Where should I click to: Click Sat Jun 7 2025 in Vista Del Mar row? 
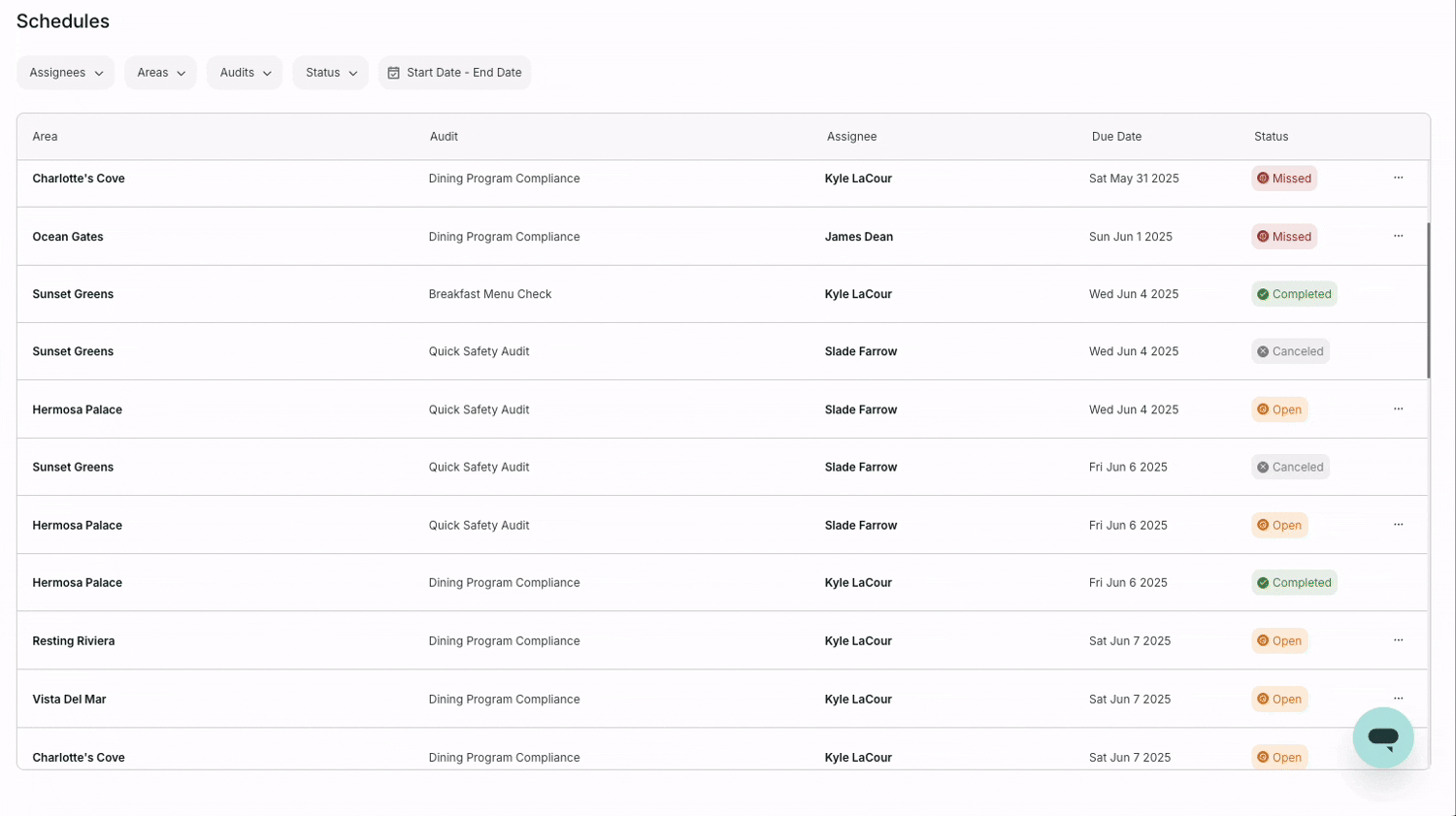pyautogui.click(x=1130, y=700)
